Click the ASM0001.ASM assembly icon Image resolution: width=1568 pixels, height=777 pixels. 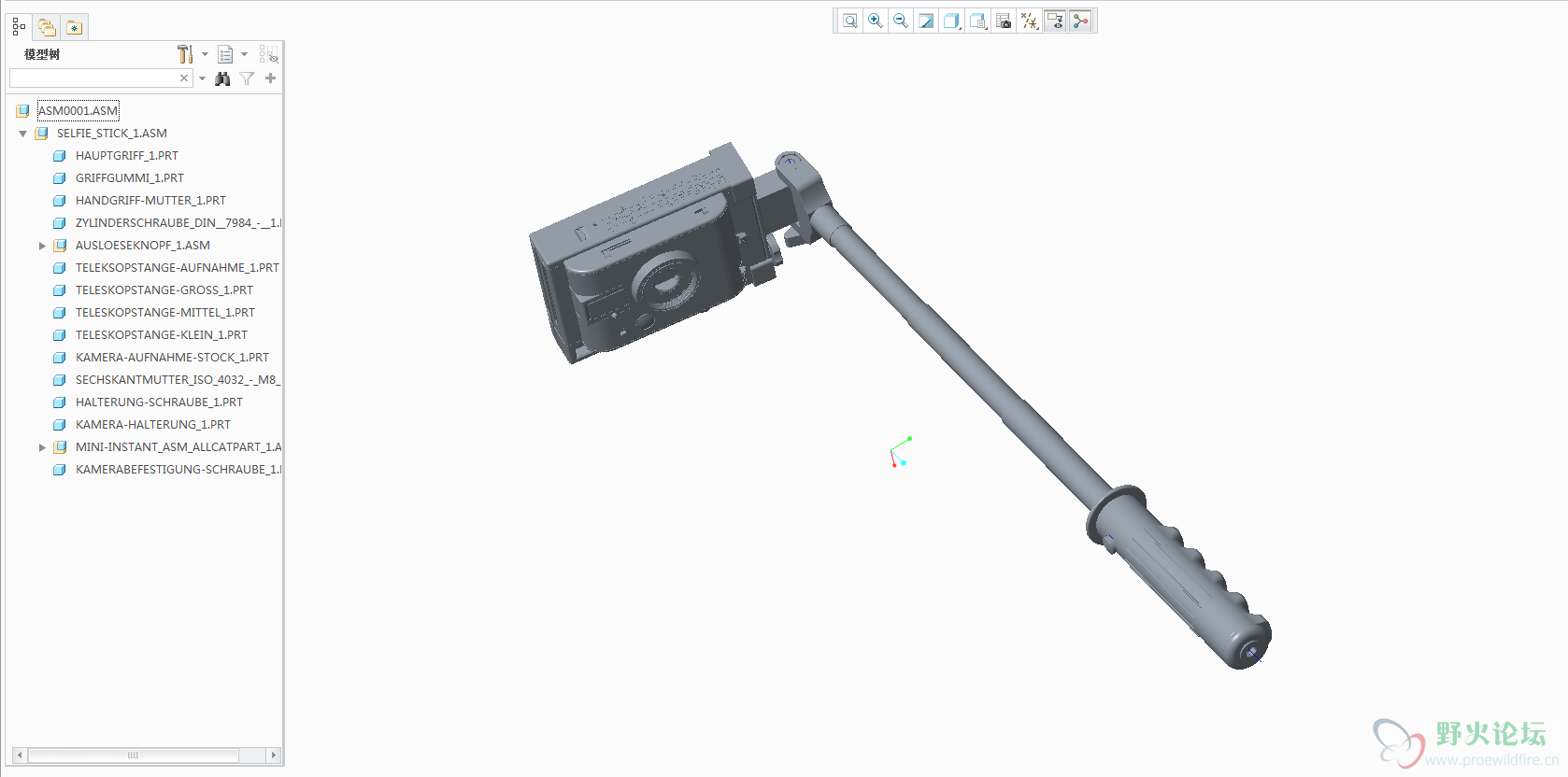pos(22,111)
